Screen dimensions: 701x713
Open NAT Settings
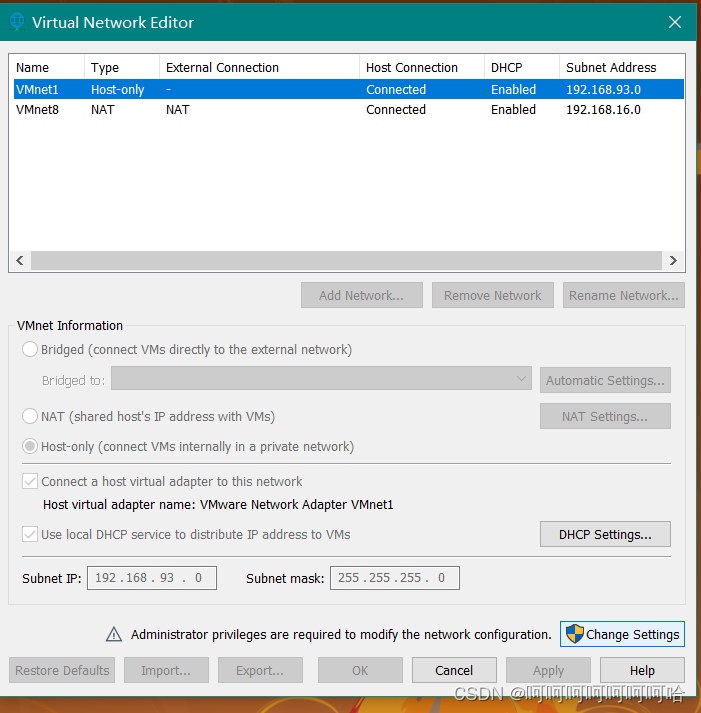605,416
